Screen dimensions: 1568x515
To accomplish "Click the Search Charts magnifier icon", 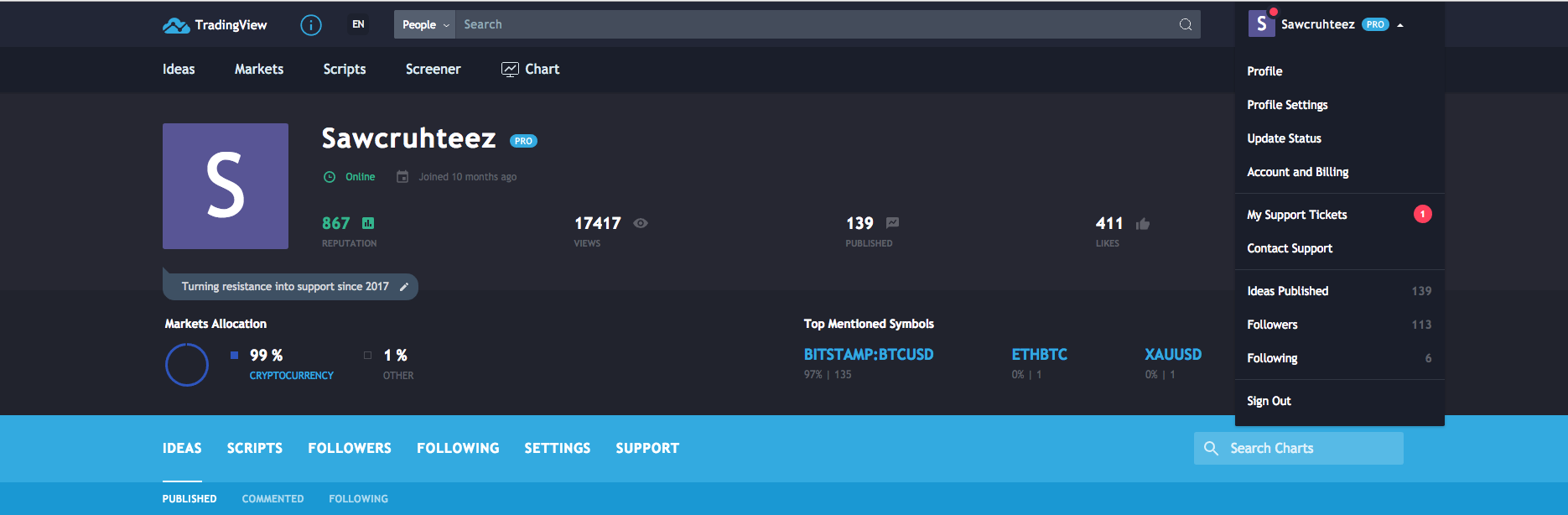I will 1211,448.
